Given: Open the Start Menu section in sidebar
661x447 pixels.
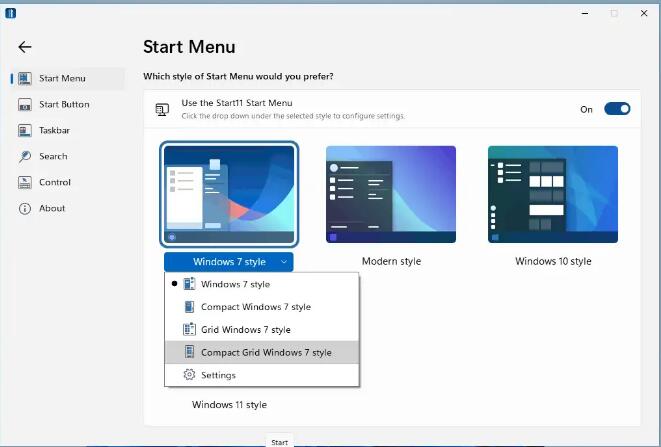Looking at the screenshot, I should [68, 78].
